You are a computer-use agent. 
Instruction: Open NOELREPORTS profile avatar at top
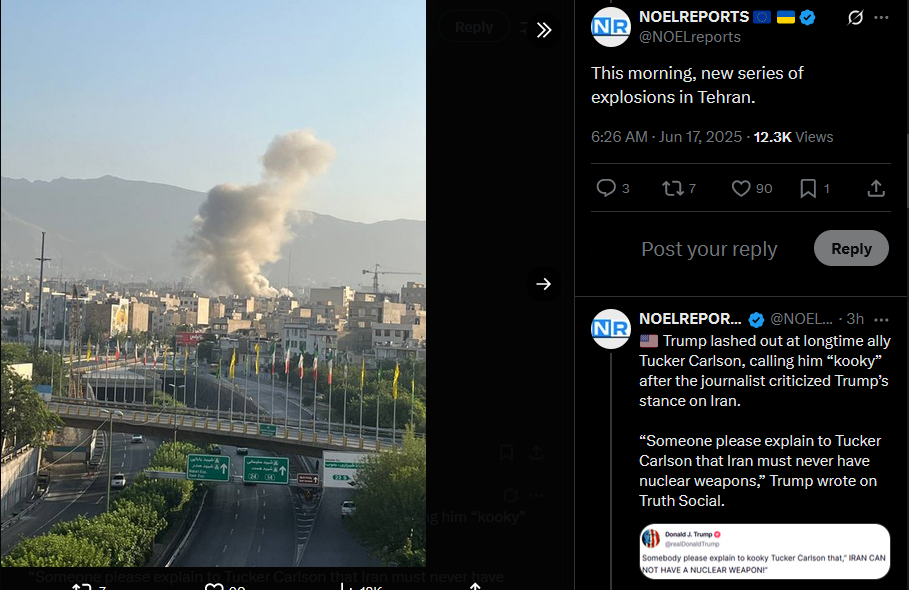[x=610, y=27]
